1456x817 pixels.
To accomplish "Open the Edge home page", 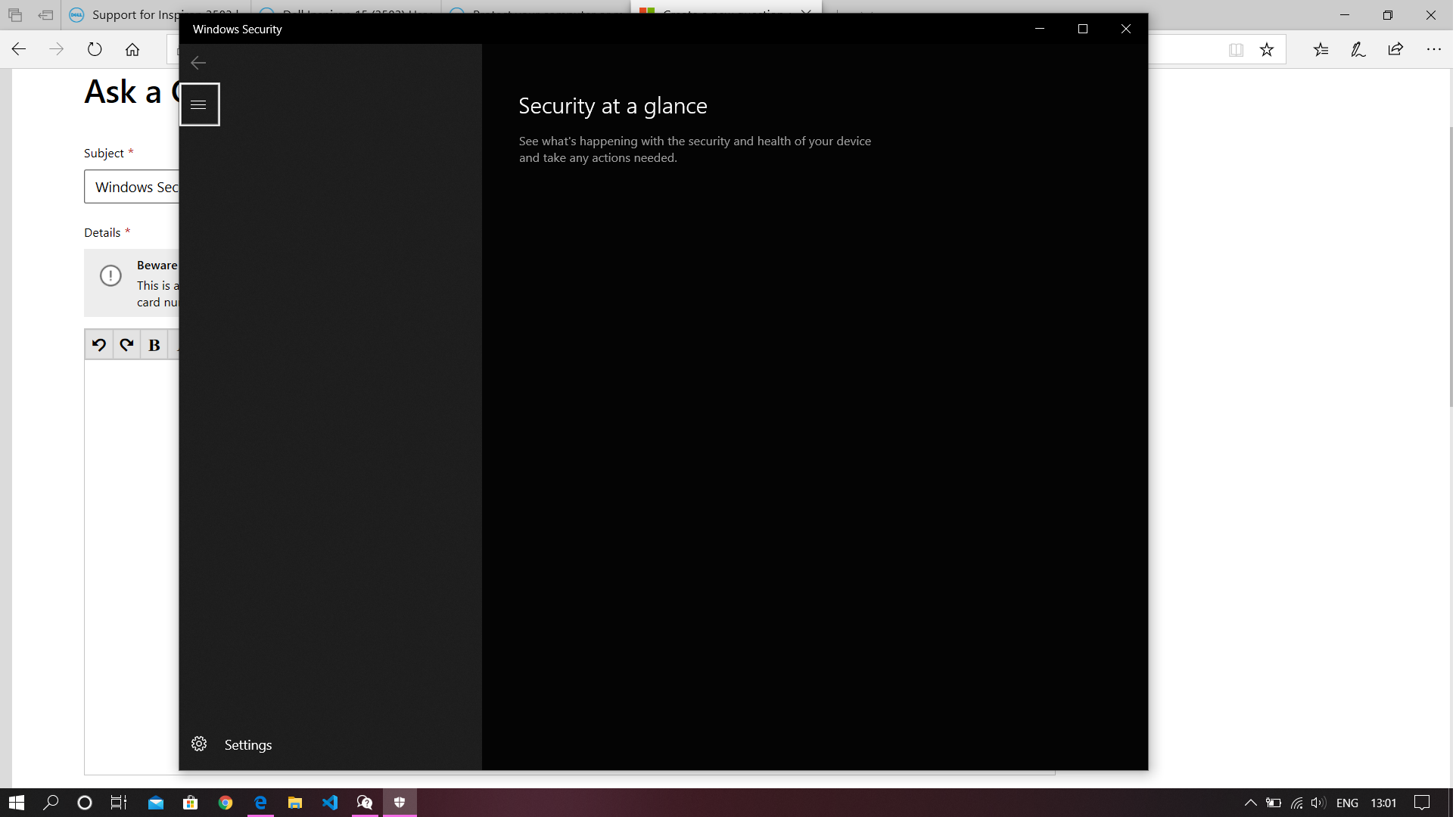I will [132, 49].
